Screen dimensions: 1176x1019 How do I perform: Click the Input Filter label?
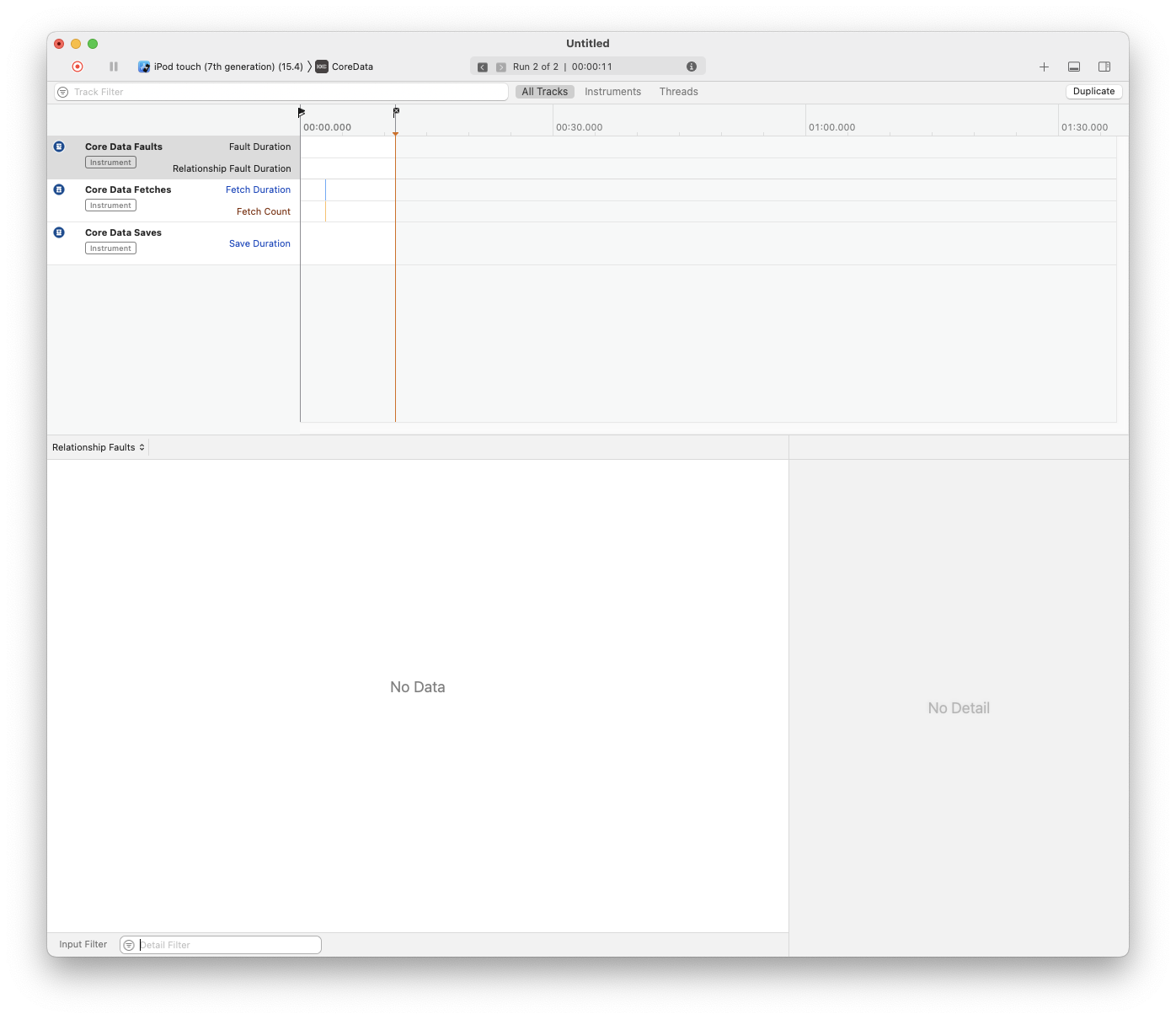[x=83, y=944]
